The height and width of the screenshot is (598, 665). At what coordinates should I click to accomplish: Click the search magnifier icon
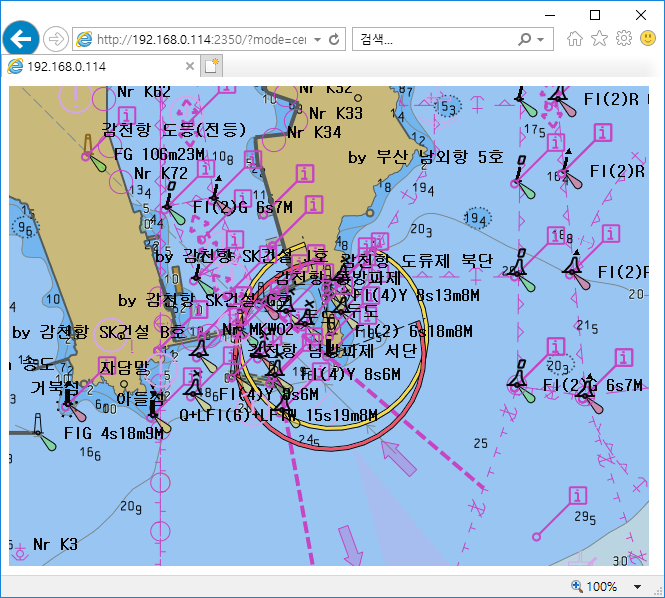pyautogui.click(x=524, y=40)
